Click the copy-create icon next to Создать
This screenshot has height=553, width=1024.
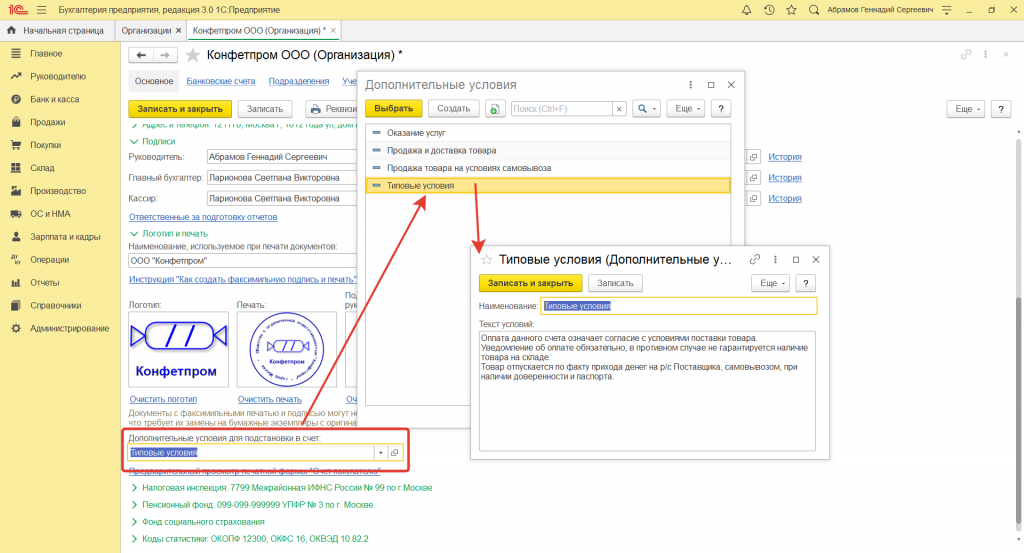coord(494,108)
